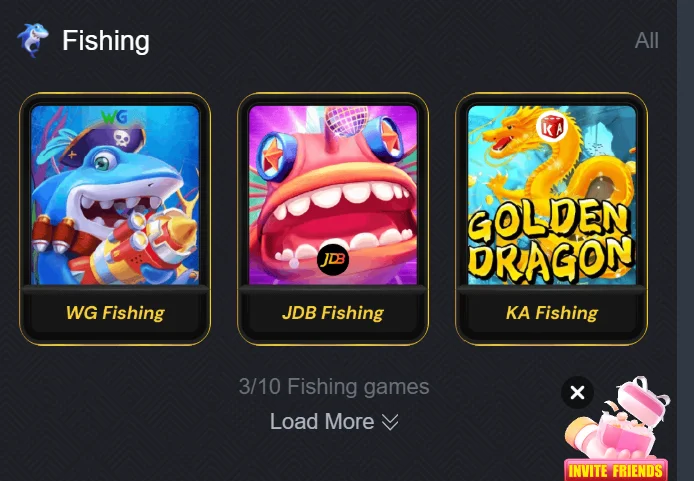Click the green WG logo badge
Viewport: 694px width, 481px height.
[114, 117]
